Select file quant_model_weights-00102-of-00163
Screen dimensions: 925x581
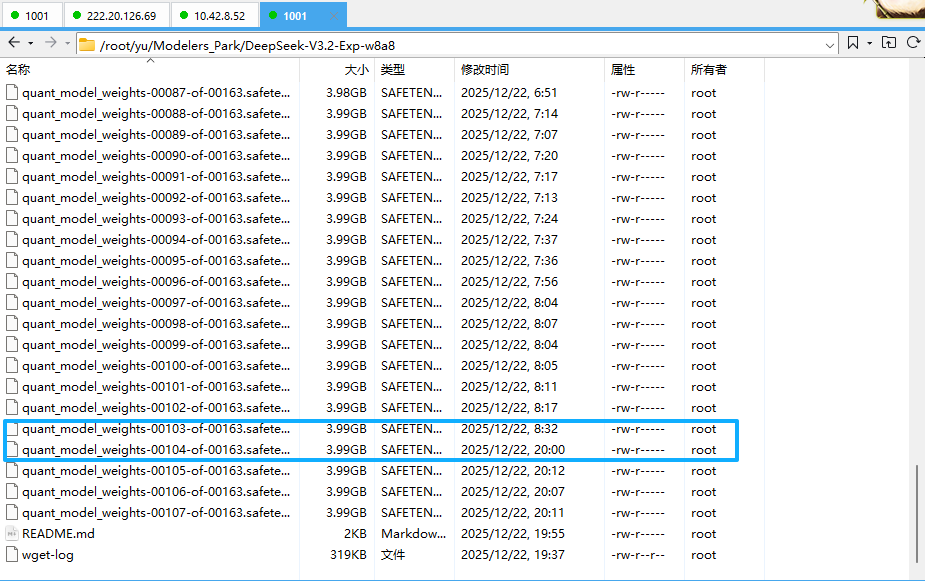coord(156,408)
